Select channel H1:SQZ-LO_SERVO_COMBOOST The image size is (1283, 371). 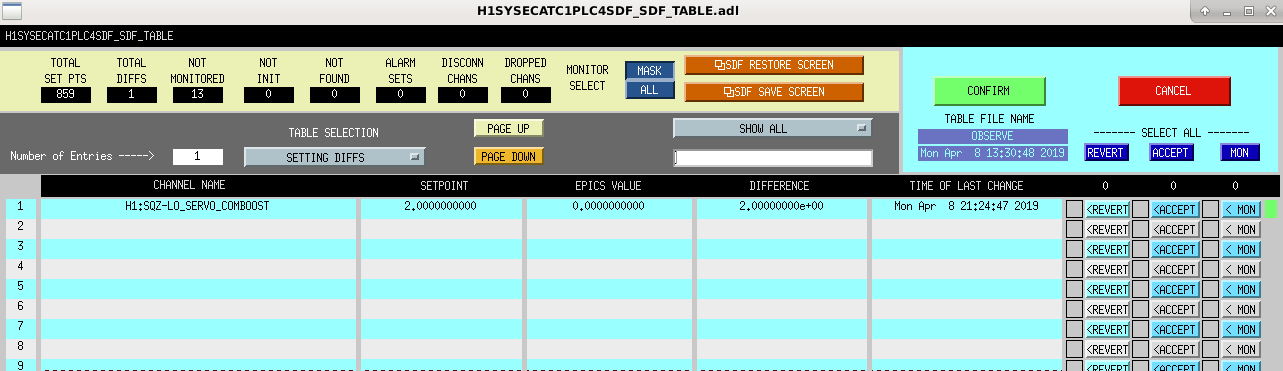[x=197, y=206]
